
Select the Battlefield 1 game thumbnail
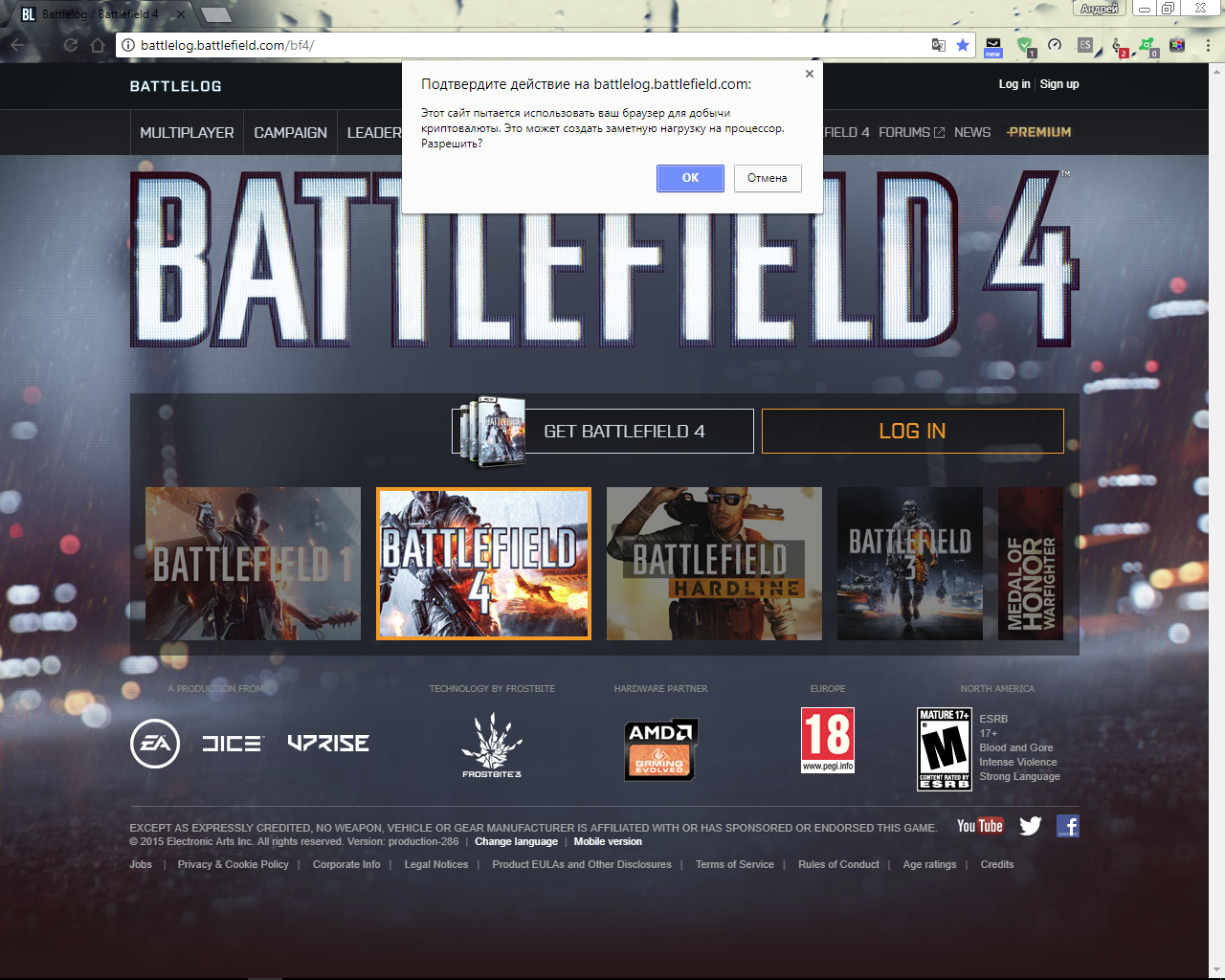[x=253, y=564]
